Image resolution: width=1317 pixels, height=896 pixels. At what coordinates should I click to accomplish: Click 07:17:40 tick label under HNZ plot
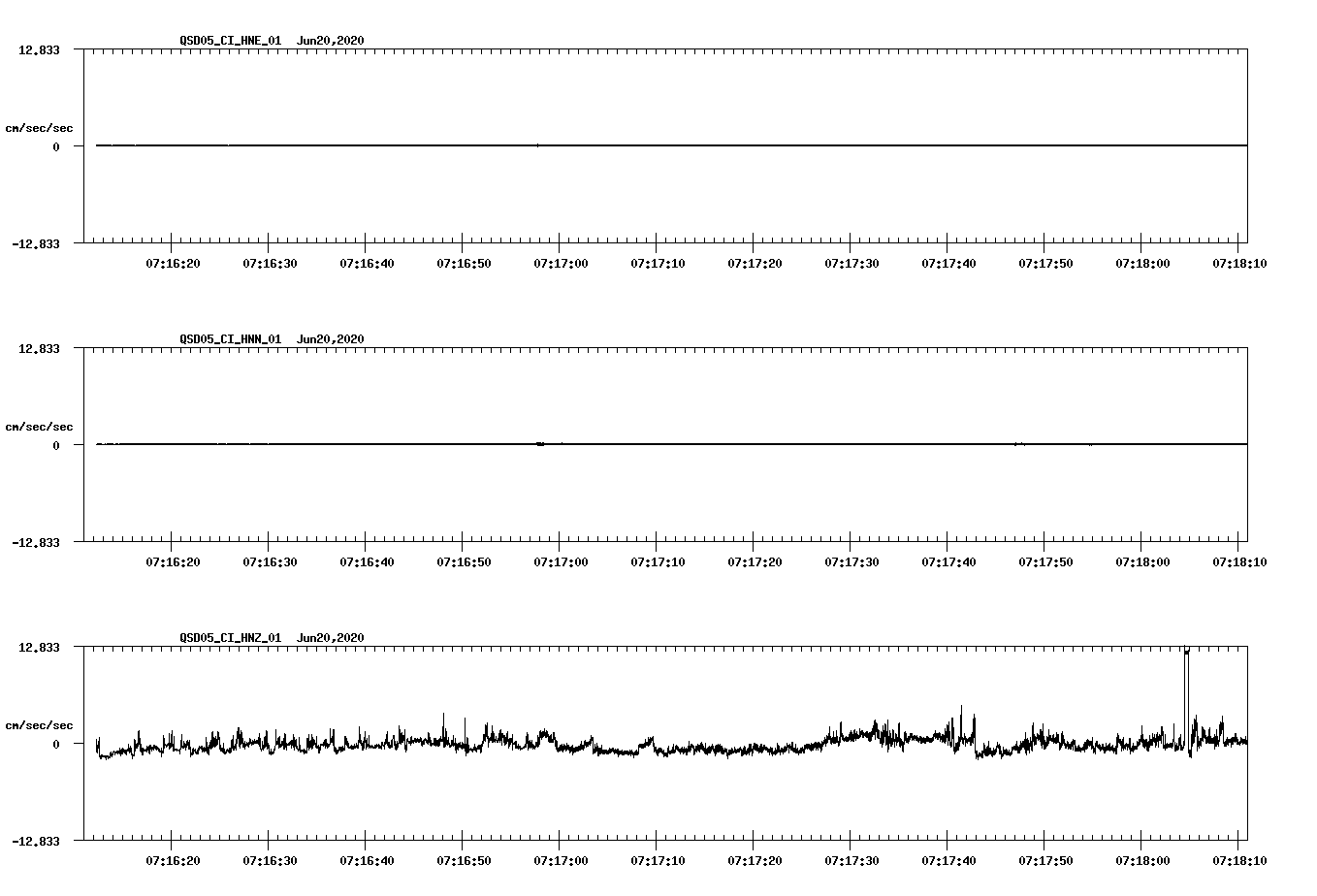pos(949,860)
